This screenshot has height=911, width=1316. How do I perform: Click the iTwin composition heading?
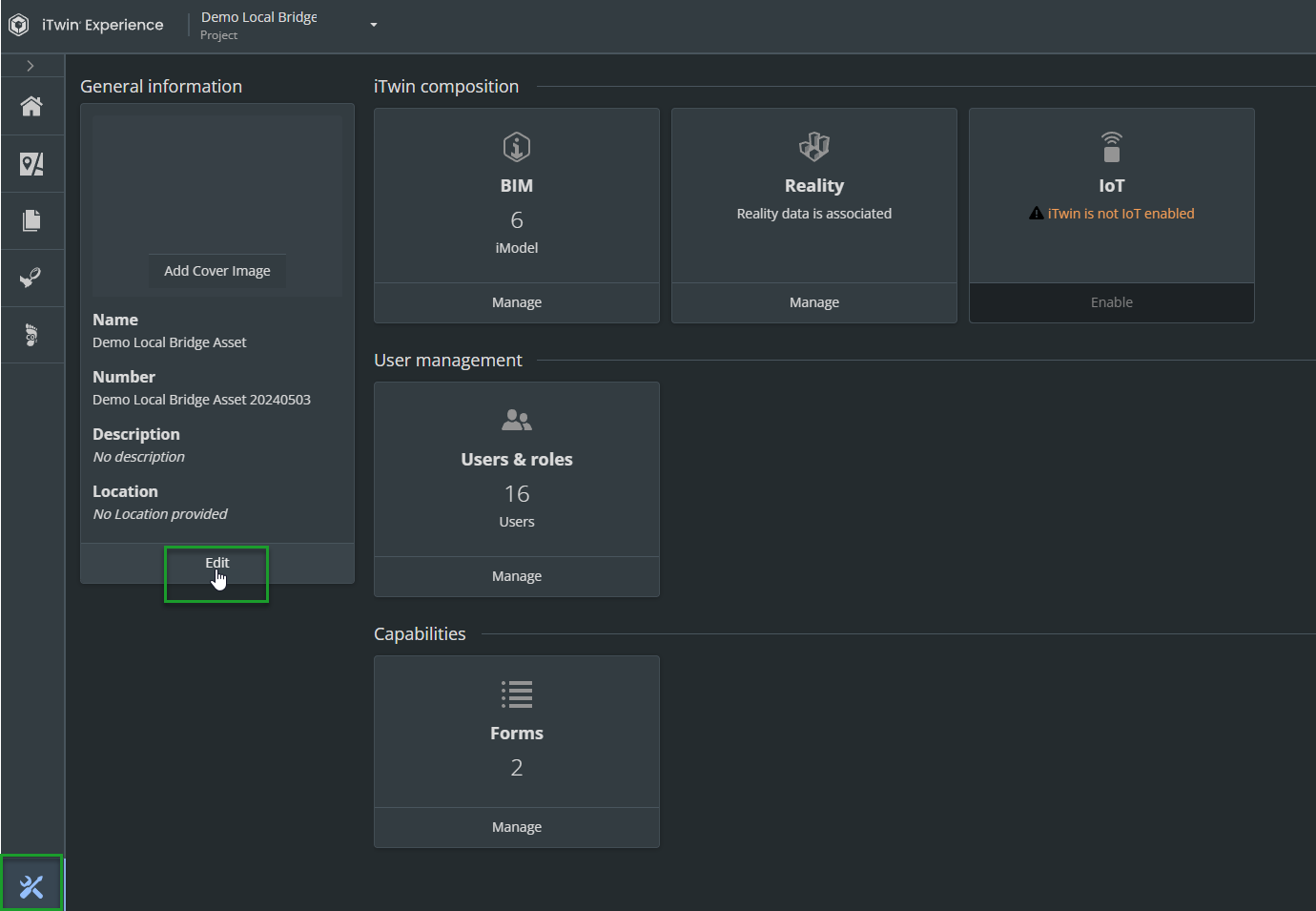tap(446, 87)
